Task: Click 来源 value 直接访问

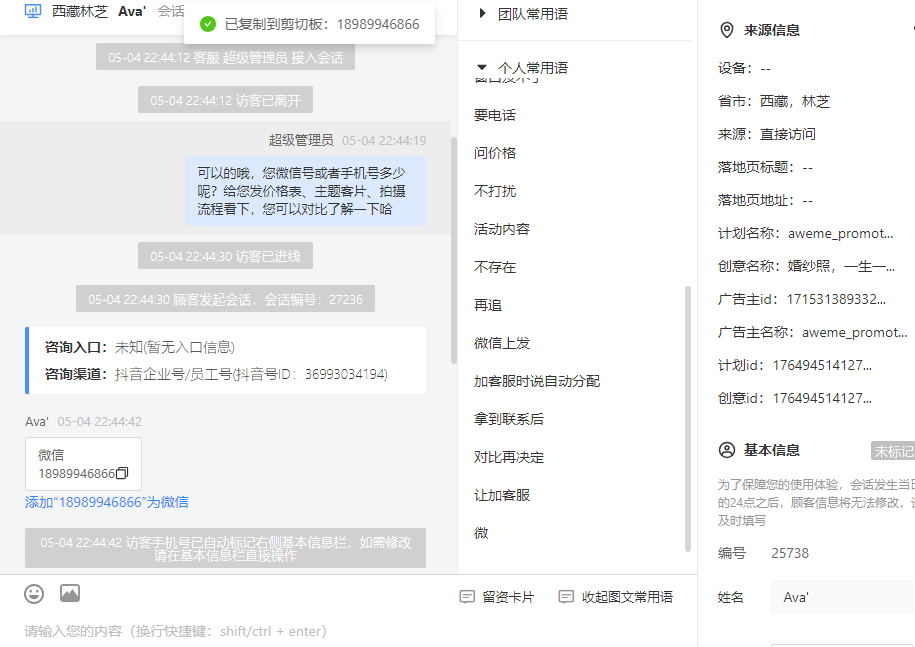Action: pos(788,134)
